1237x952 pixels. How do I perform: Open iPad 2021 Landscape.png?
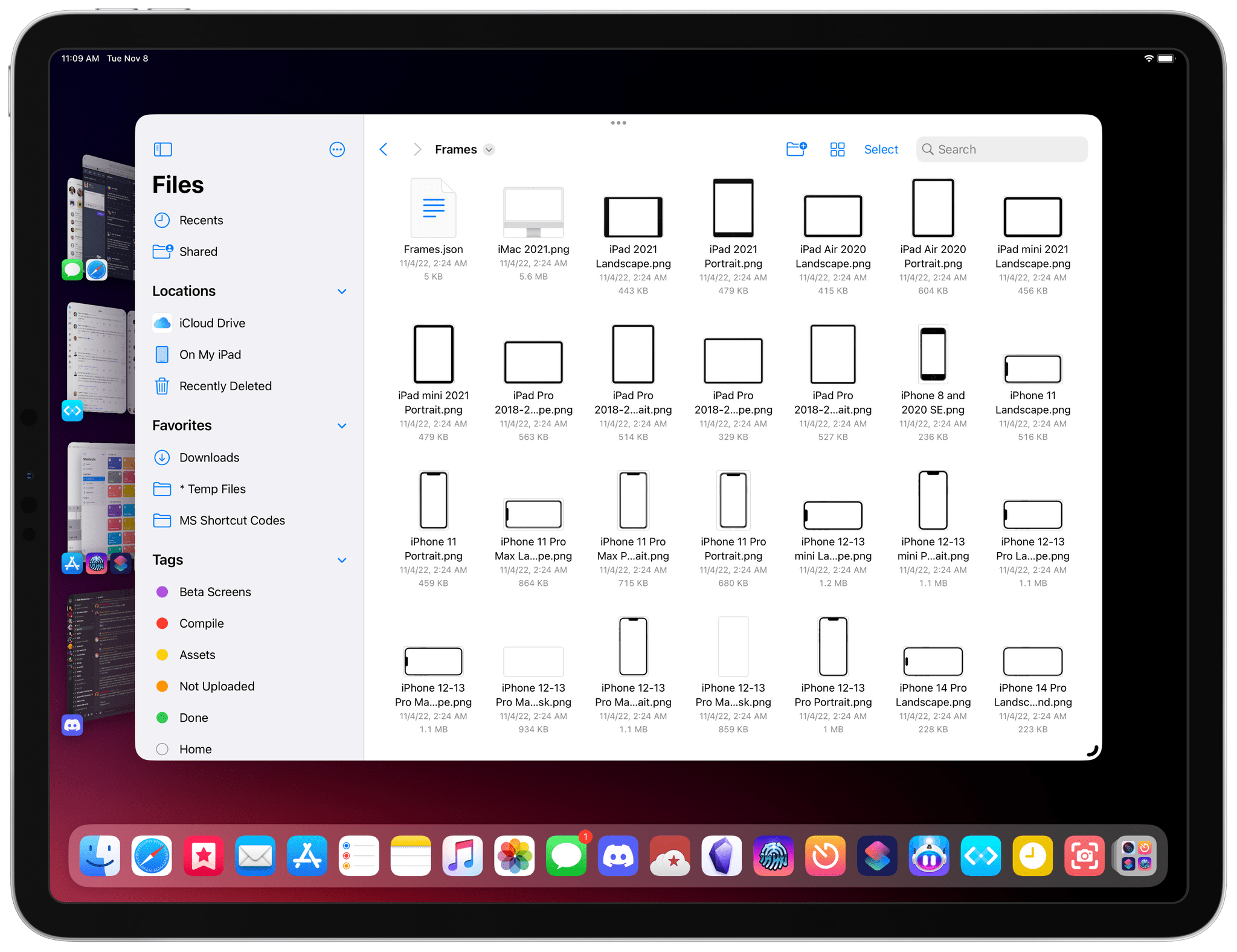pos(633,217)
